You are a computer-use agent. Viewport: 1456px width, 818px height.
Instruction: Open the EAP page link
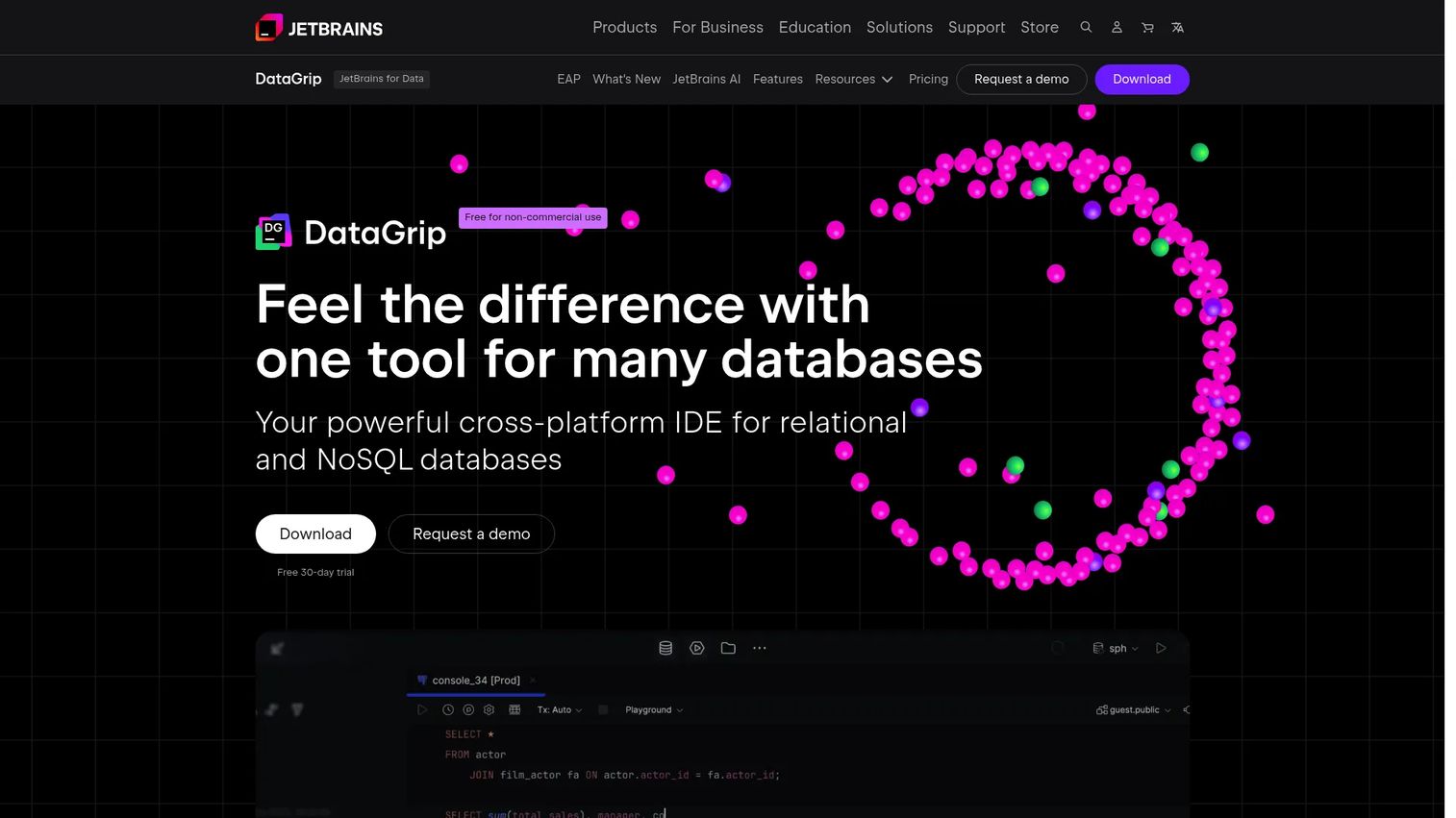[x=568, y=79]
